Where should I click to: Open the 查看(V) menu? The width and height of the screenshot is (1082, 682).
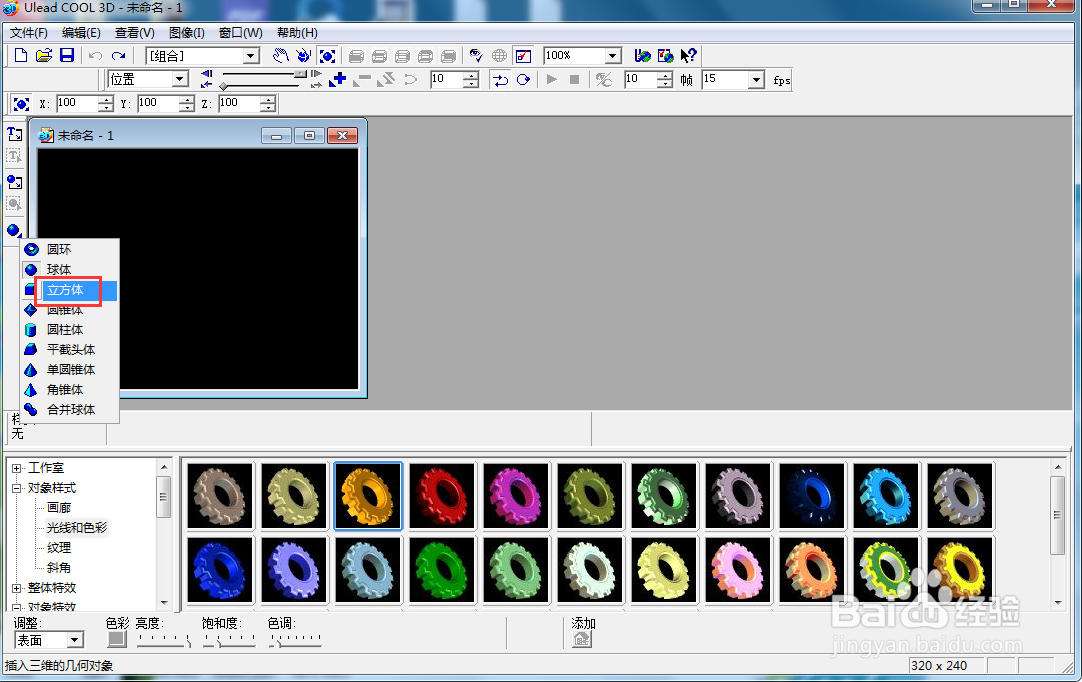click(135, 33)
